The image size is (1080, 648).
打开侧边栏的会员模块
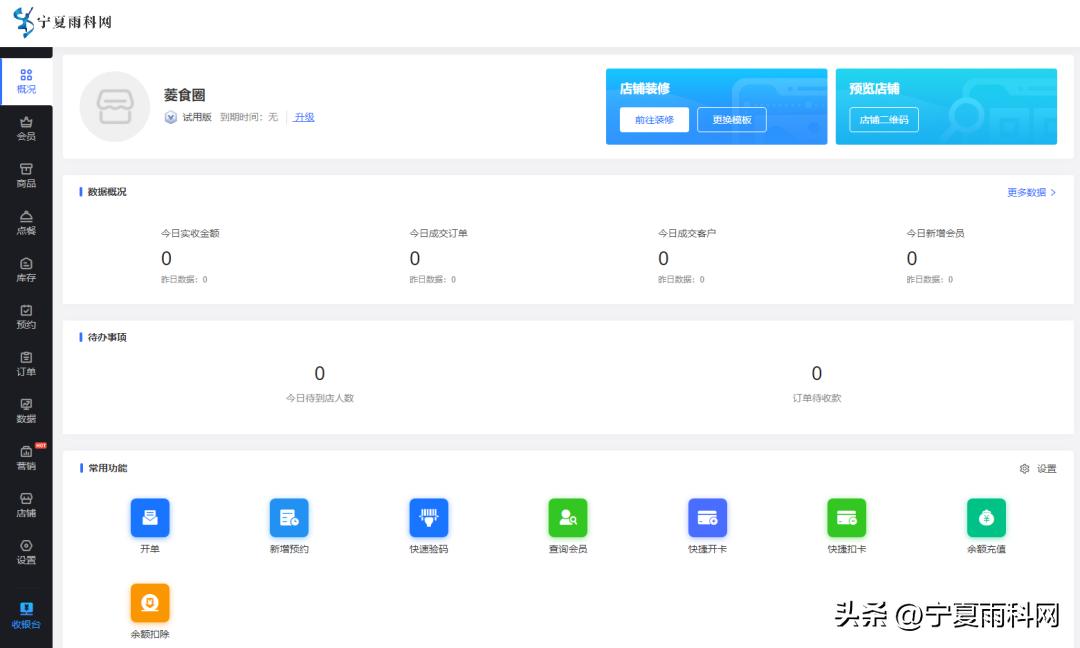click(x=26, y=126)
